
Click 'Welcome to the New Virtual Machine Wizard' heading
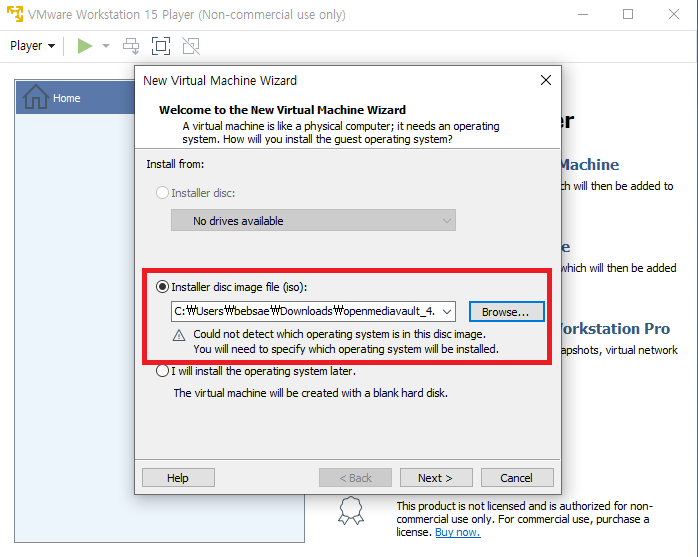[x=282, y=110]
